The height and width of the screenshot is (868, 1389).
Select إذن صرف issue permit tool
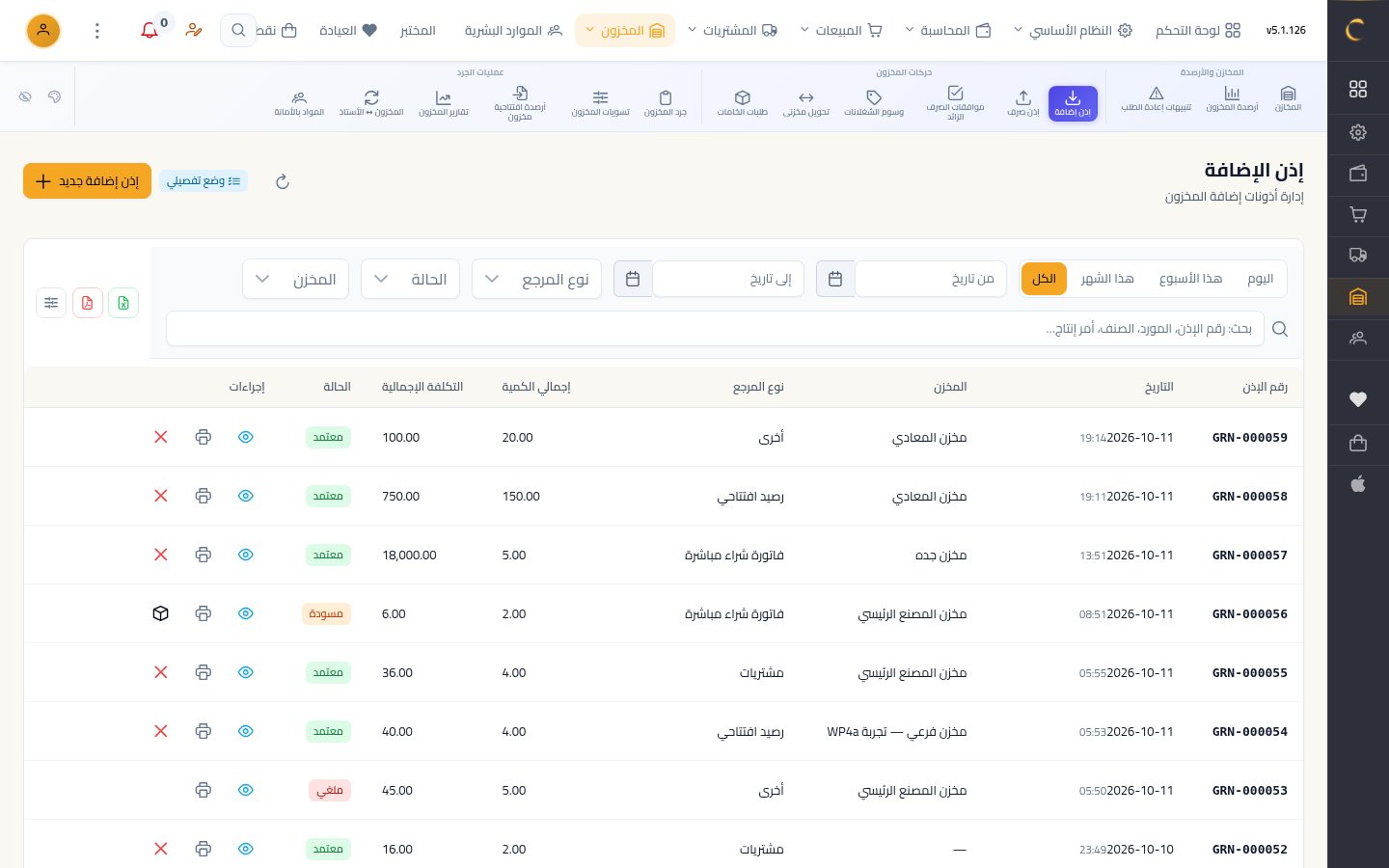[x=1023, y=103]
